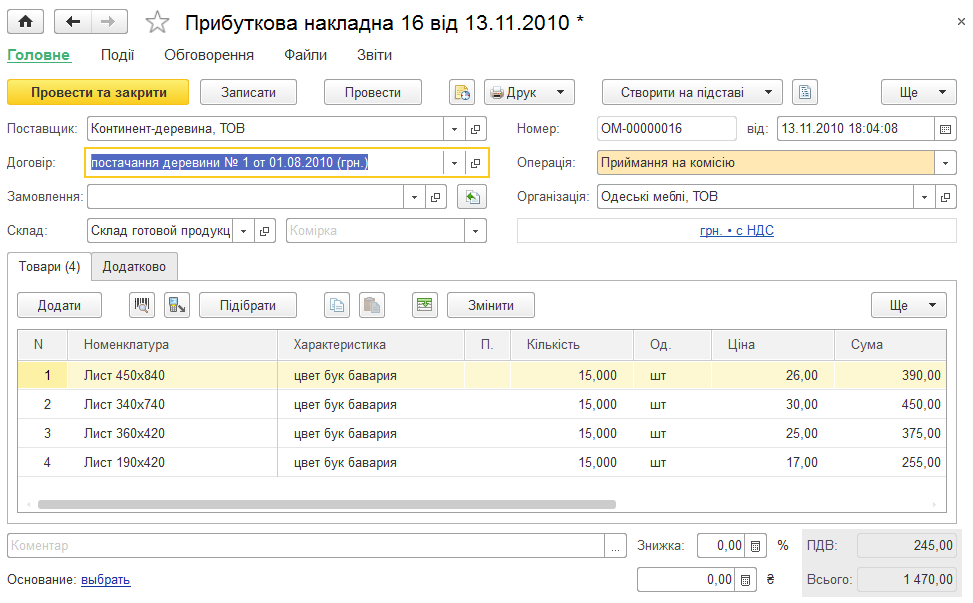Expand the Договір dropdown list
This screenshot has width=973, height=603.
[x=454, y=163]
